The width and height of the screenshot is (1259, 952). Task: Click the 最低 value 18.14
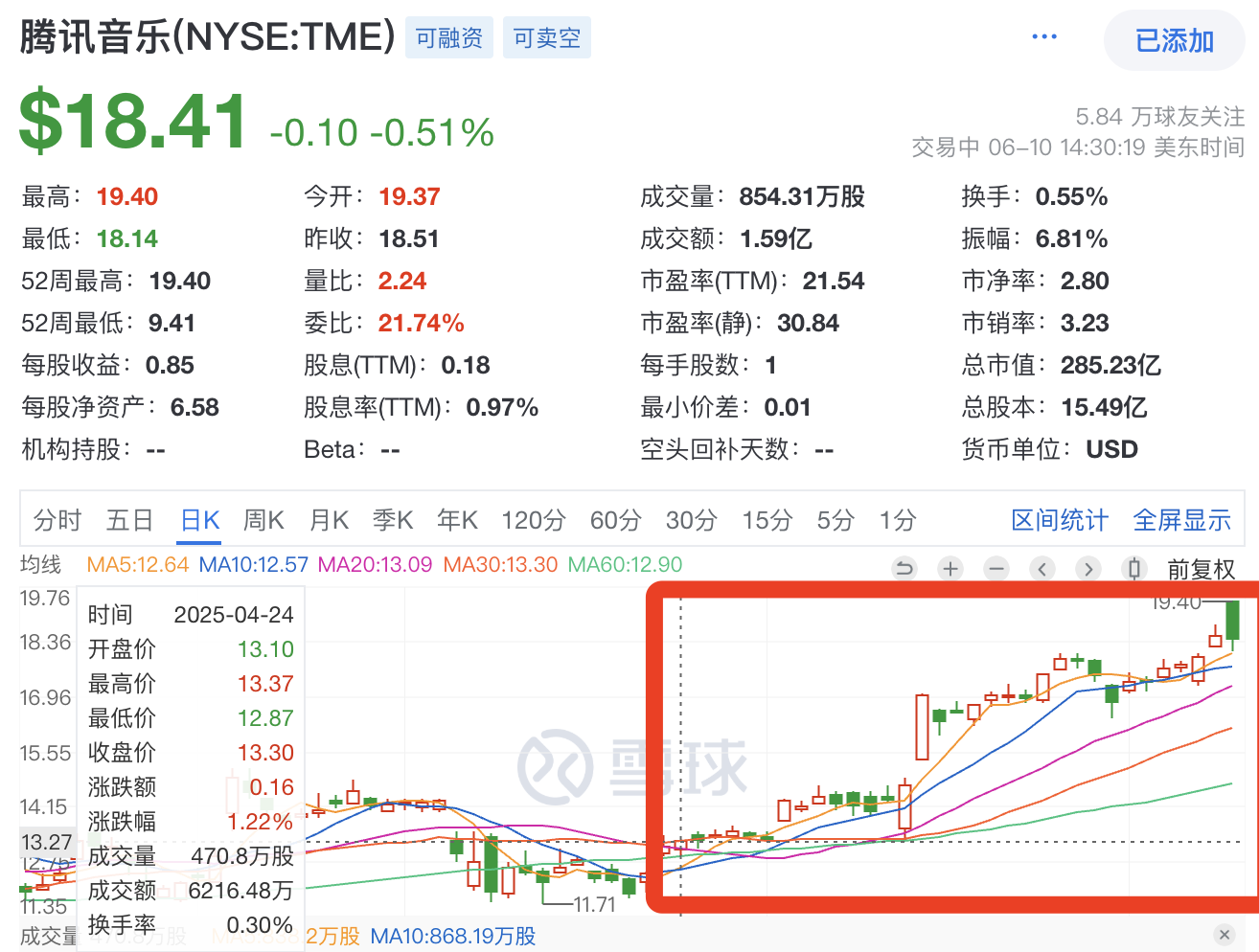click(126, 238)
